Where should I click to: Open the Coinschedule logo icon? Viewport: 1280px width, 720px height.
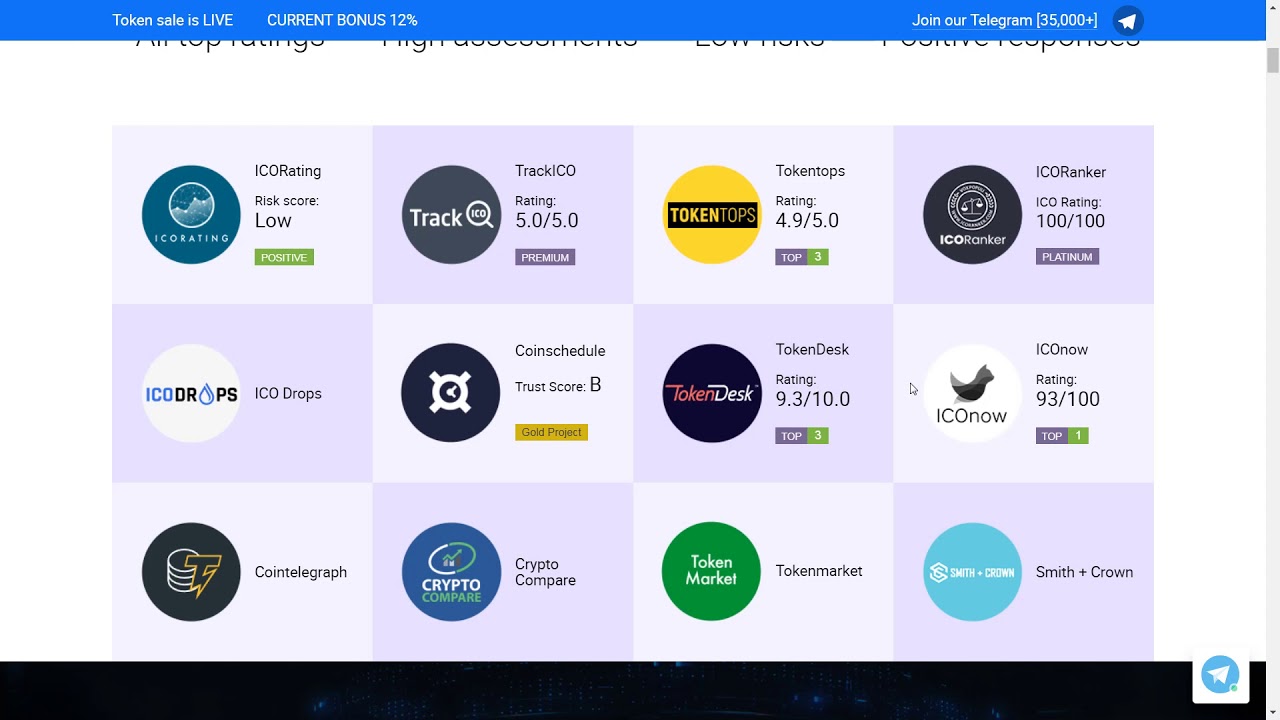click(x=451, y=393)
